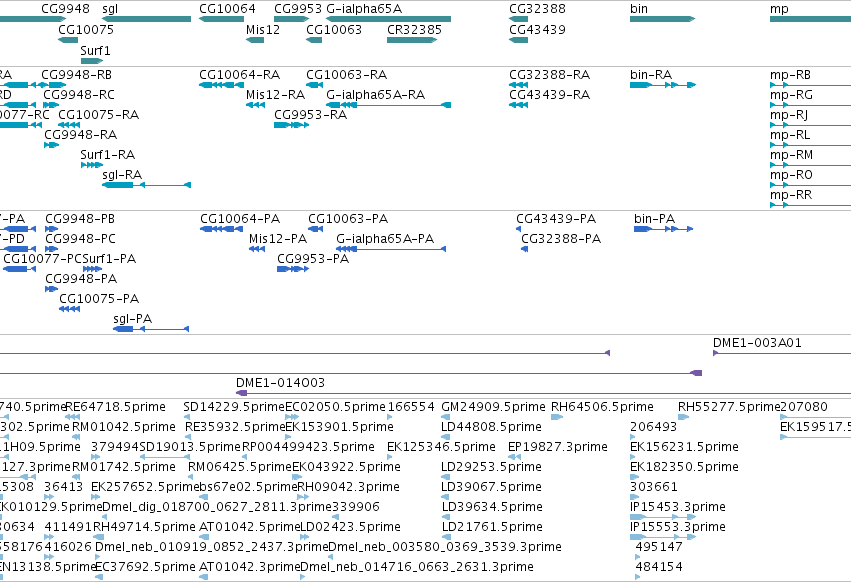
Task: Select the bin-PA protein glyph
Action: [663, 229]
